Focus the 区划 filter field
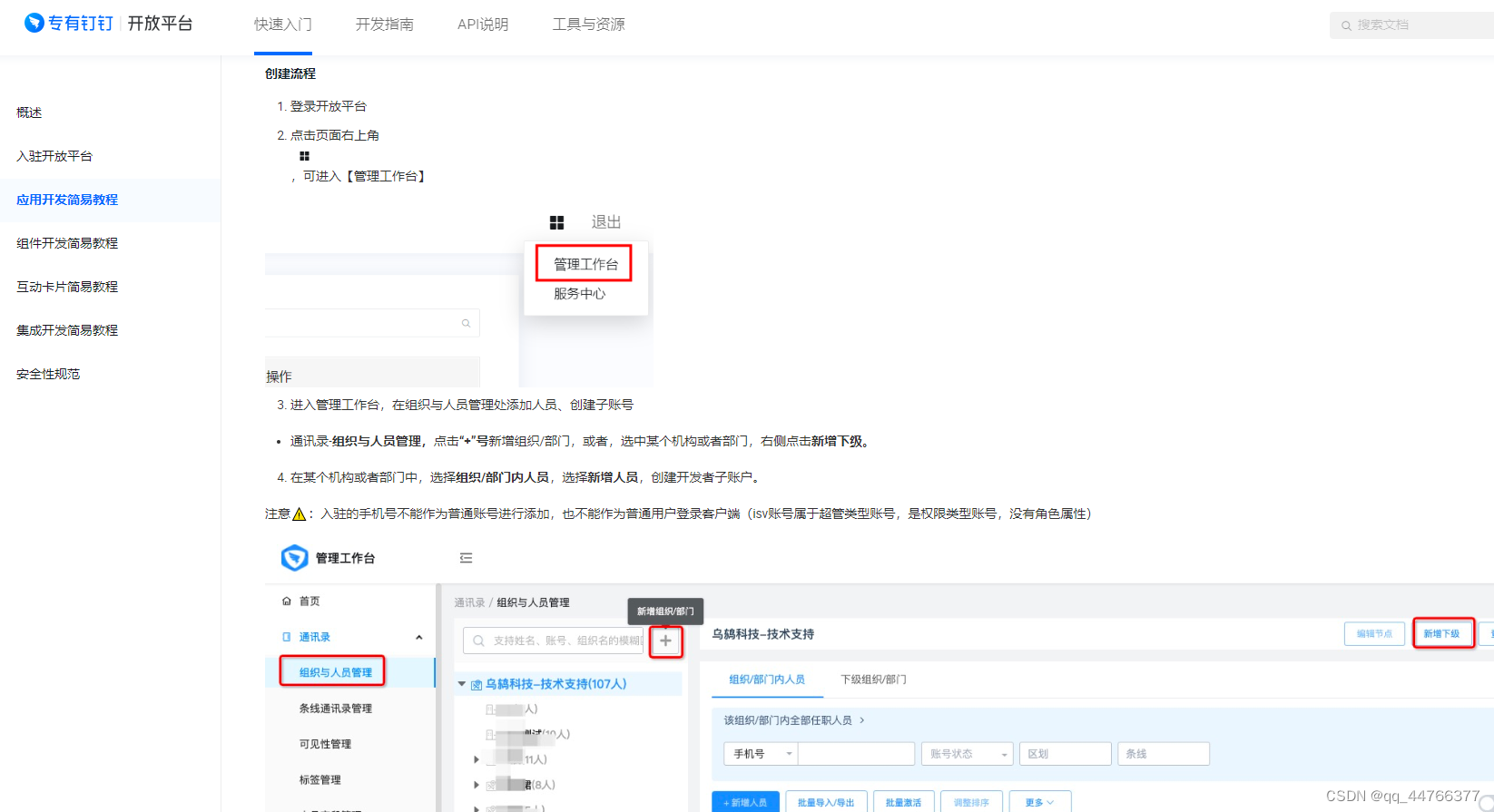Screen dimensions: 1494x812 [x=1065, y=754]
